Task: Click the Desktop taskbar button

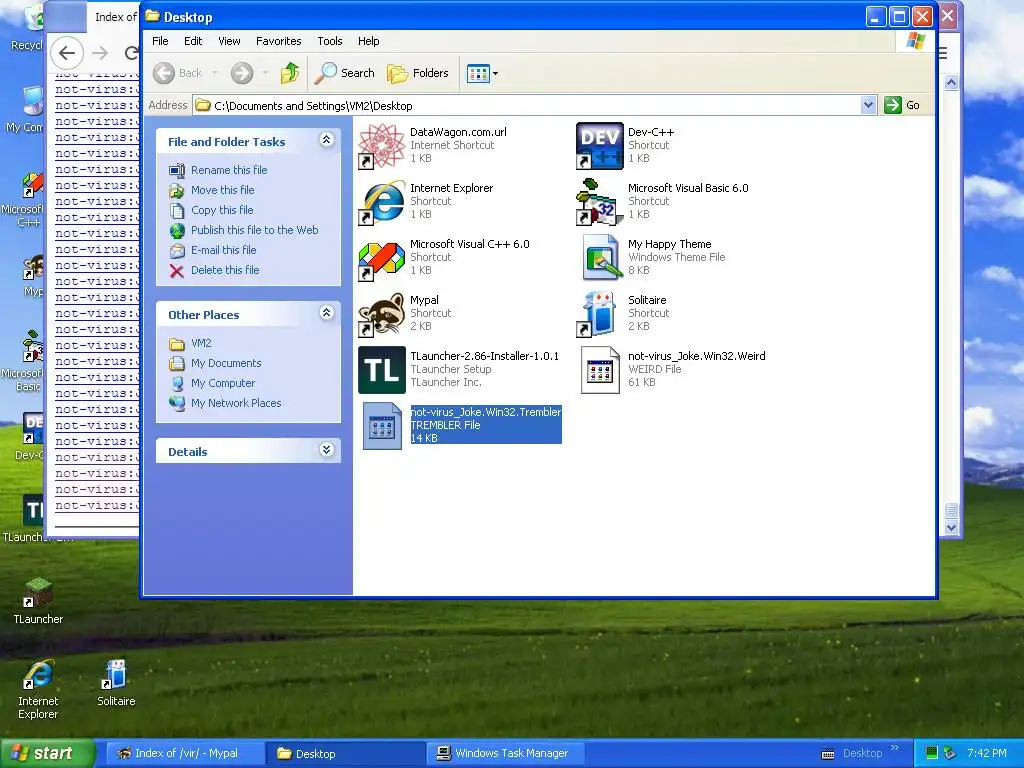Action: coord(345,753)
